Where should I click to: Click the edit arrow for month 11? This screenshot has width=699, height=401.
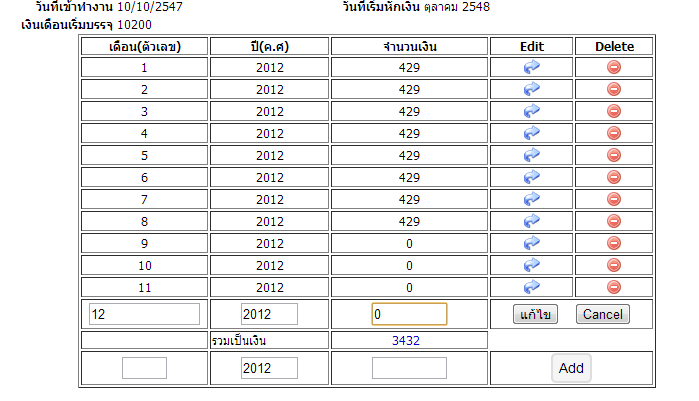[531, 287]
